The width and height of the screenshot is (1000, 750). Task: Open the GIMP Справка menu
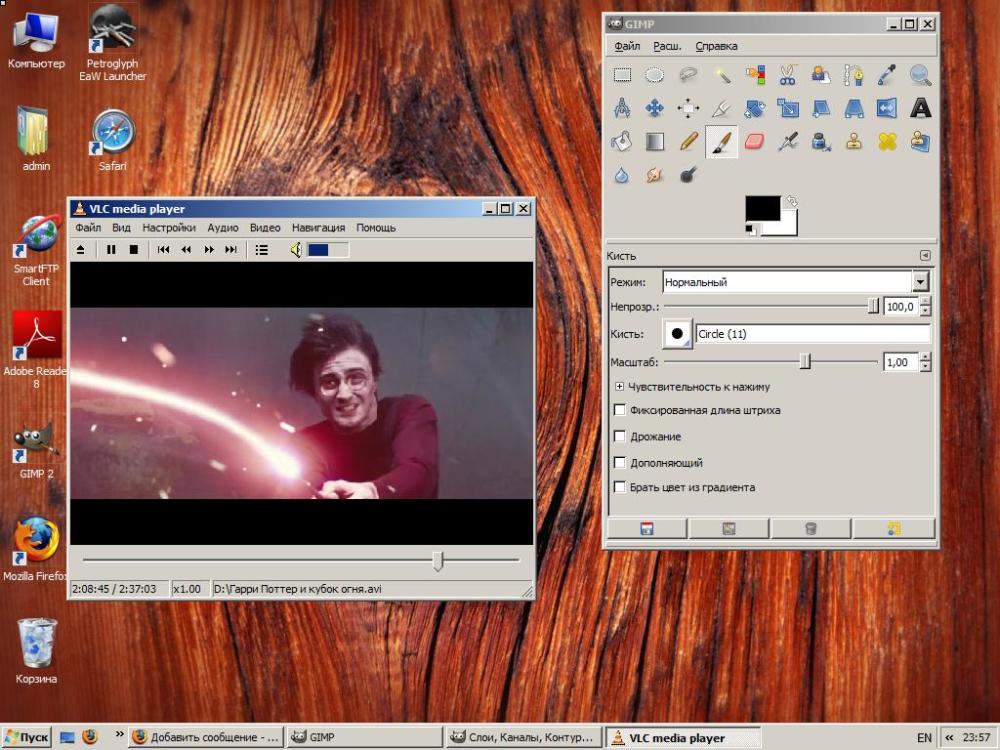click(x=716, y=46)
